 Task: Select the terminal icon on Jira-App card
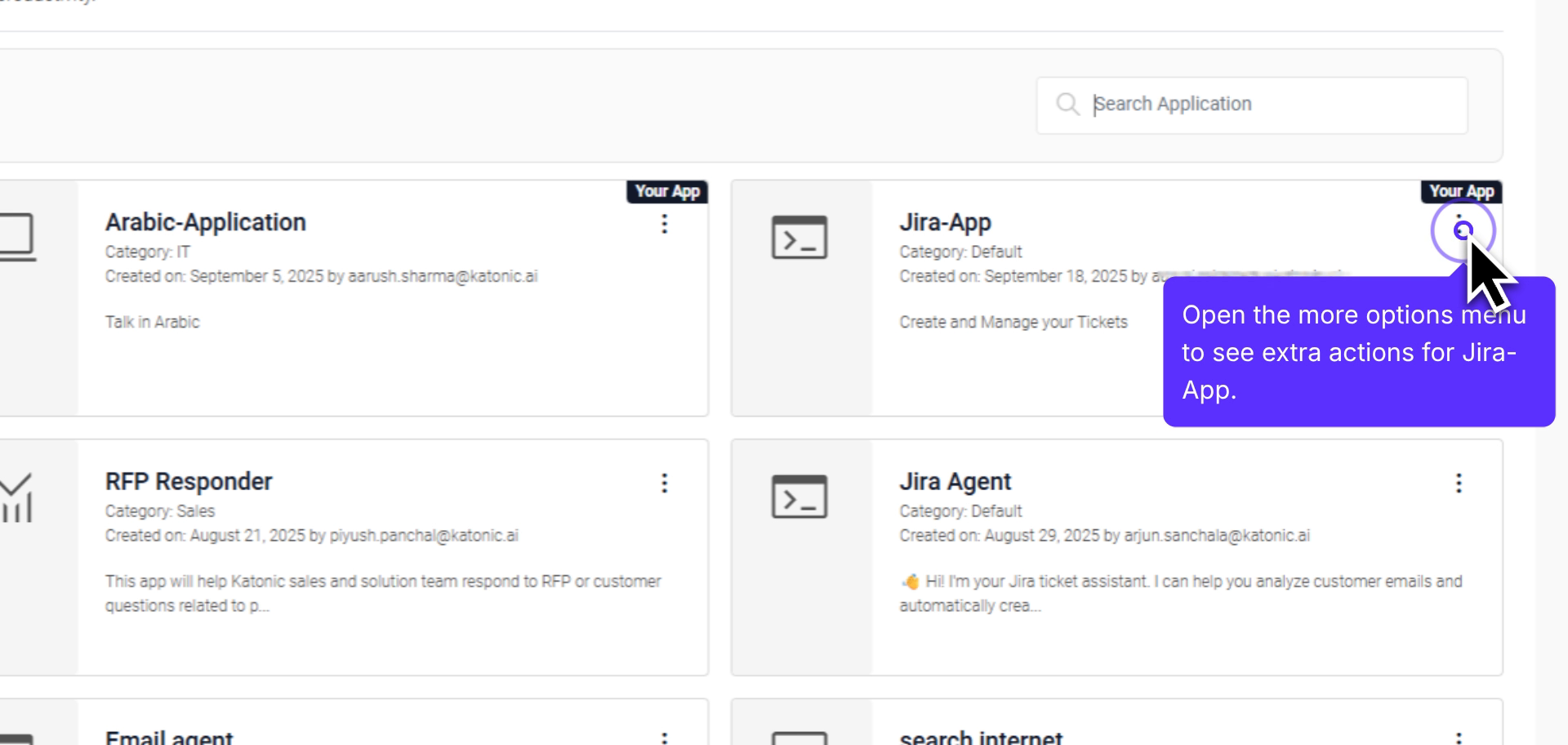click(x=798, y=238)
